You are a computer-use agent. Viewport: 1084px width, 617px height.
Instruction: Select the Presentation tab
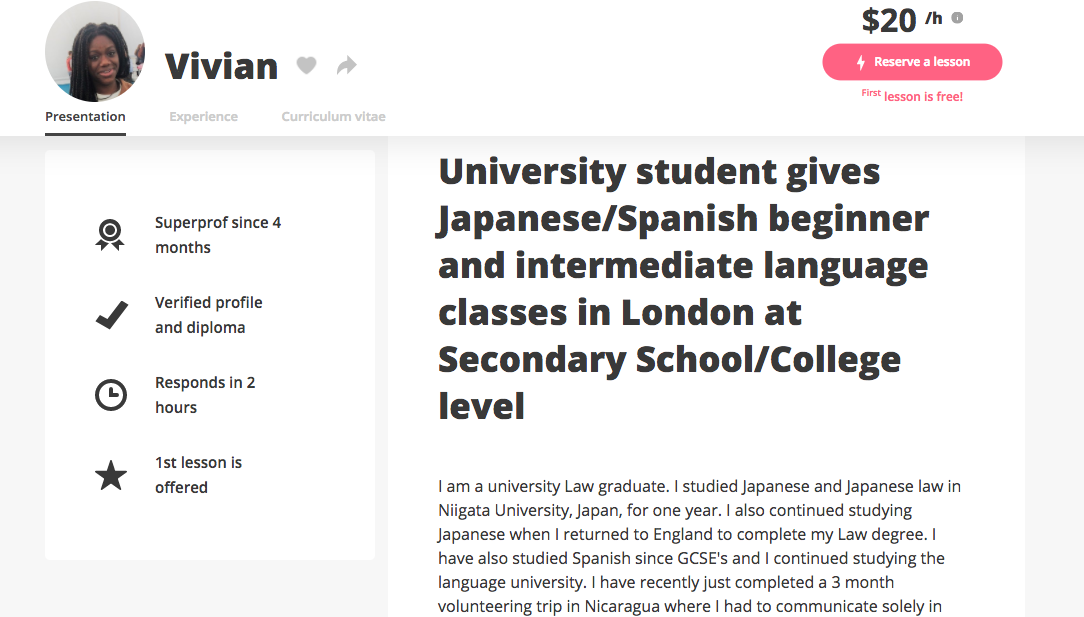85,116
